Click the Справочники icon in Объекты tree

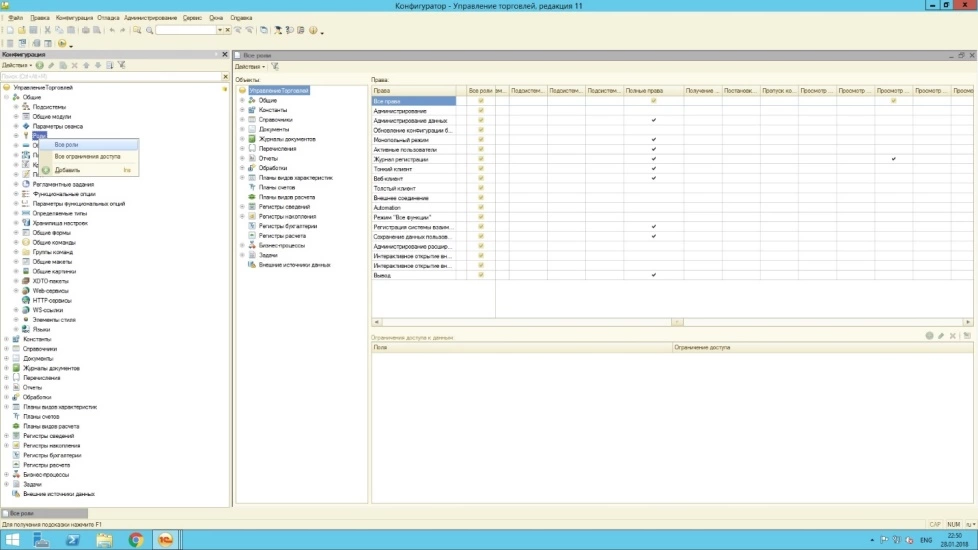252,119
